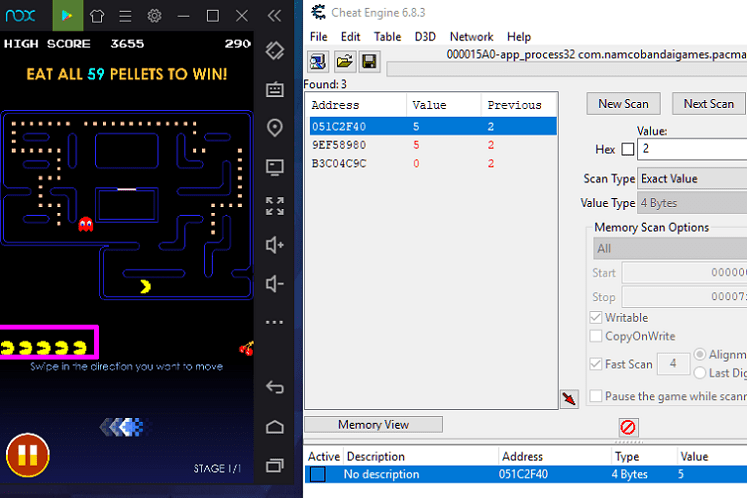747x498 pixels.
Task: Select result row B3C04C9C
Action: tap(433, 163)
